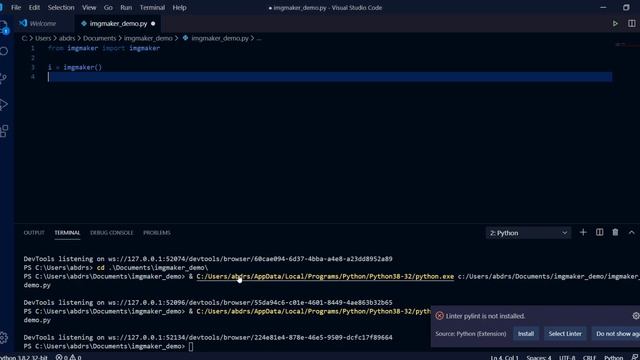Install pylint via Install button
The image size is (640, 360).
526,333
